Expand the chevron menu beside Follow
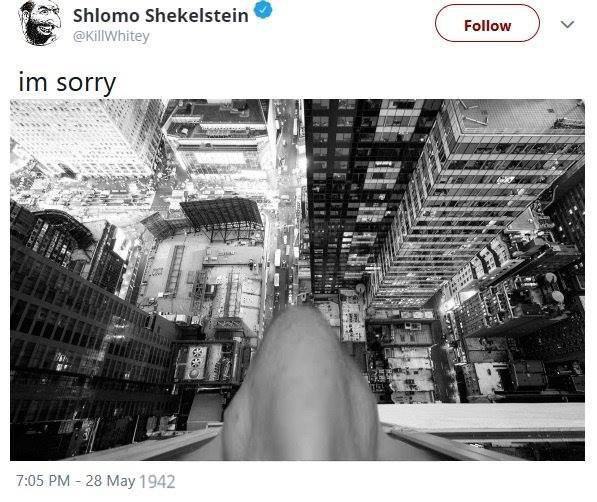Image resolution: width=597 pixels, height=502 pixels. [x=567, y=25]
